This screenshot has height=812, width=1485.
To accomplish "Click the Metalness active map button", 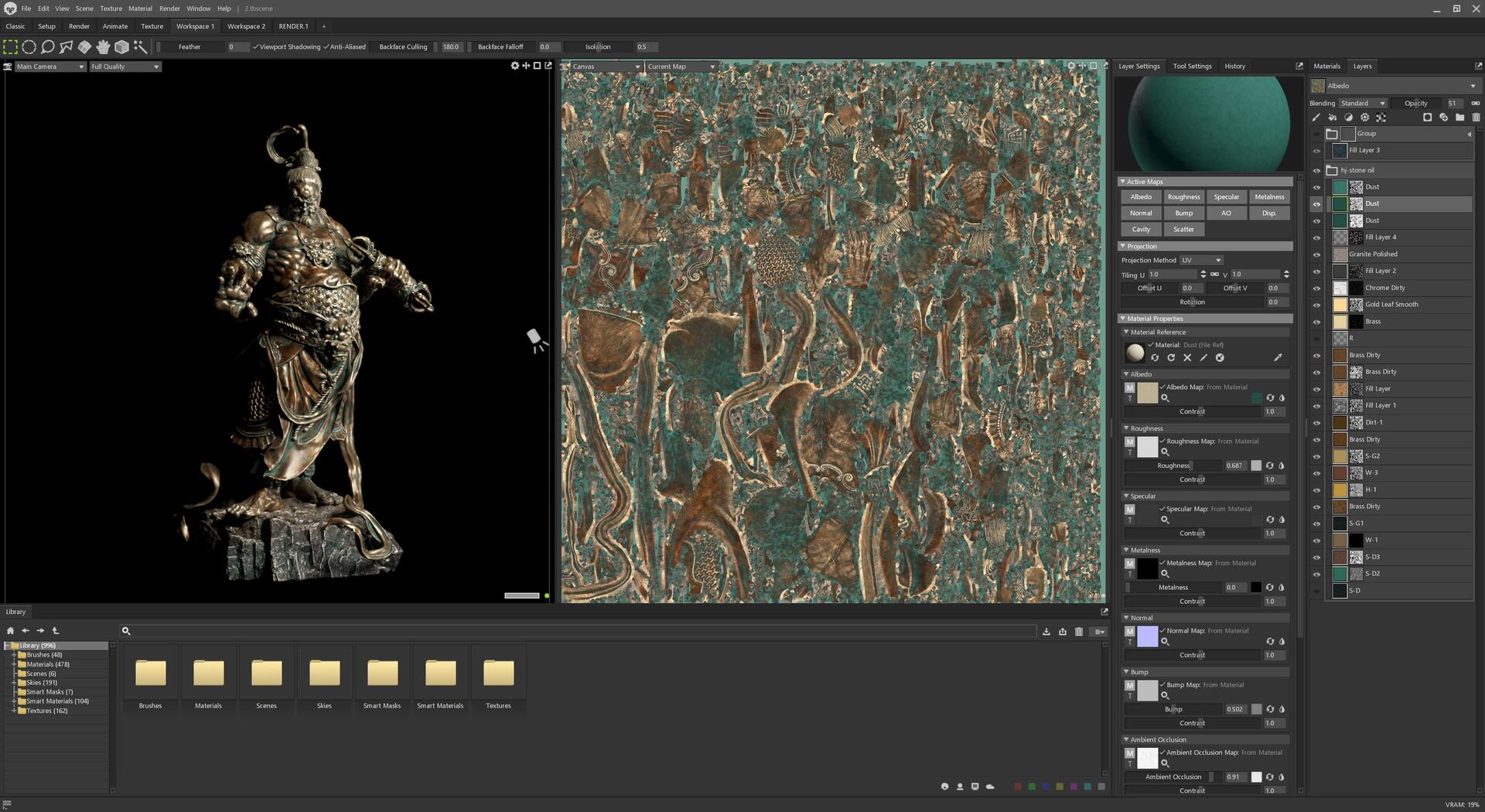I will point(1269,197).
